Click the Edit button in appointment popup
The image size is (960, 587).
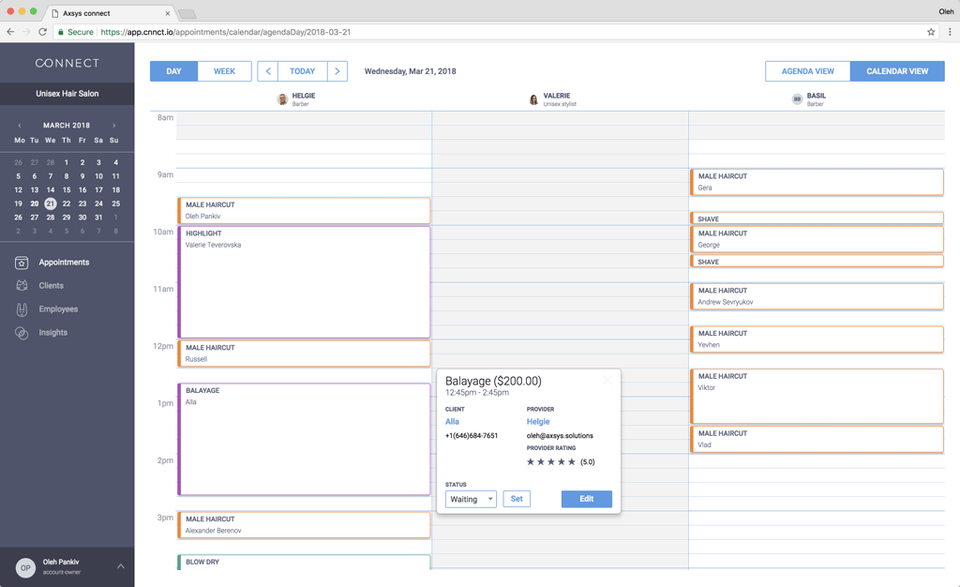586,499
